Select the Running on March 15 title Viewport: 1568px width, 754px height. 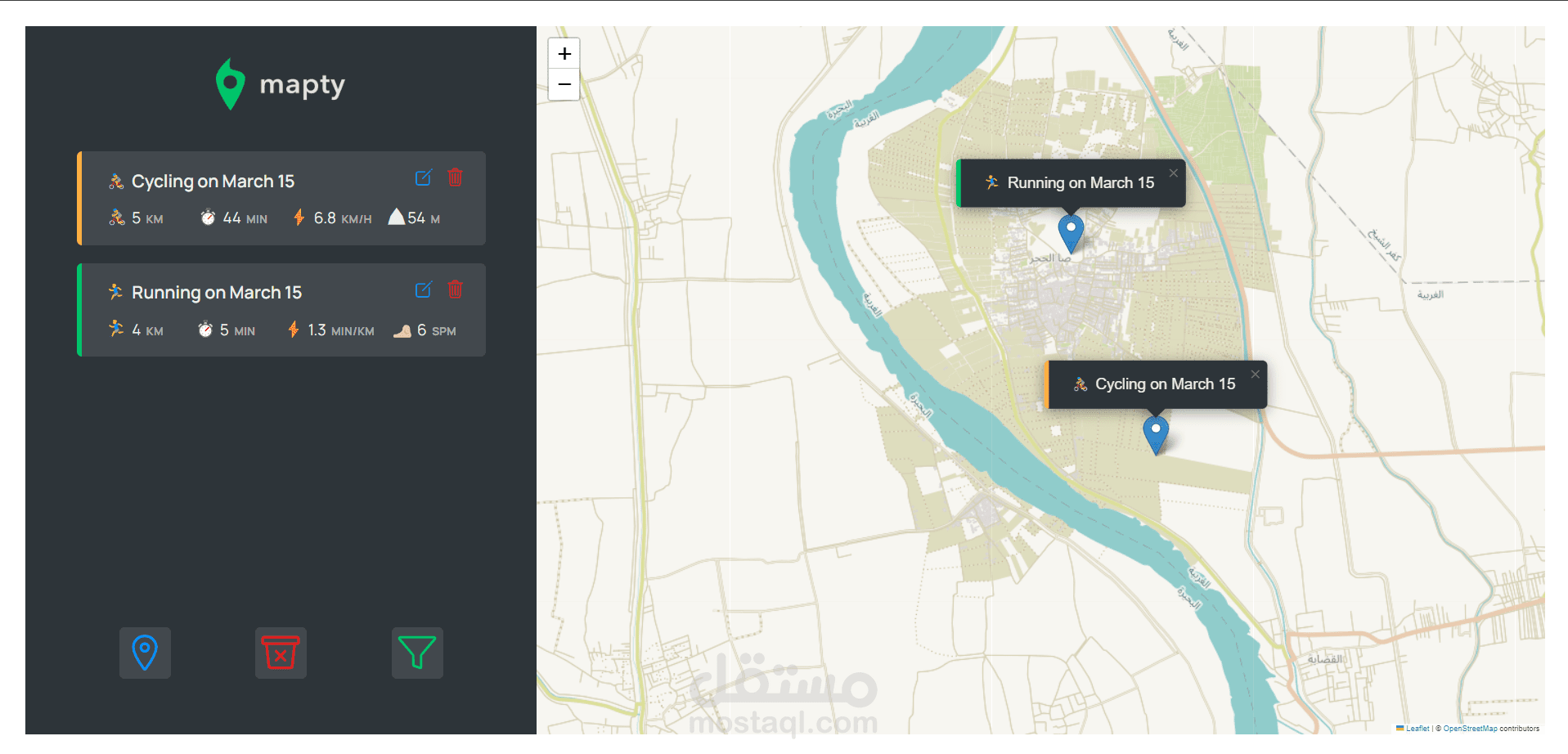217,293
